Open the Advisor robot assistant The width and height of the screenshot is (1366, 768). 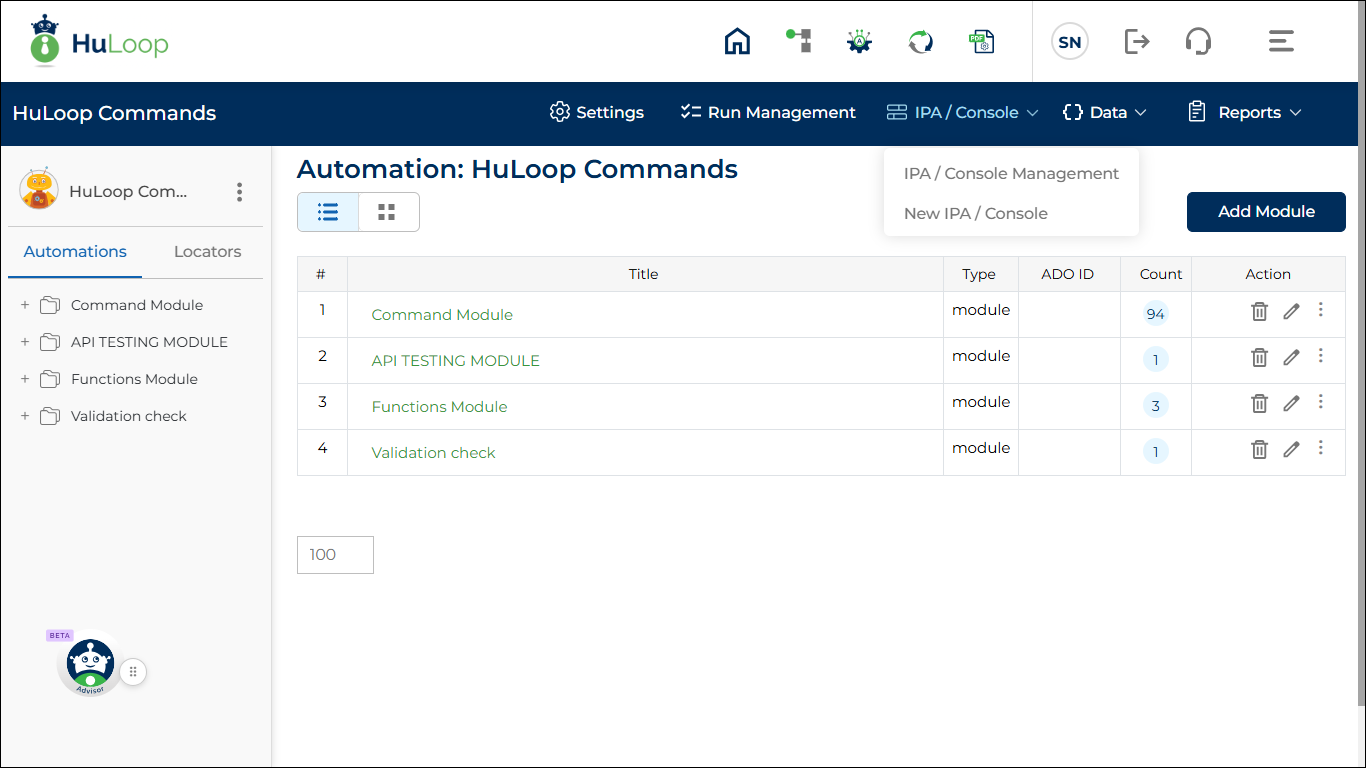point(91,664)
